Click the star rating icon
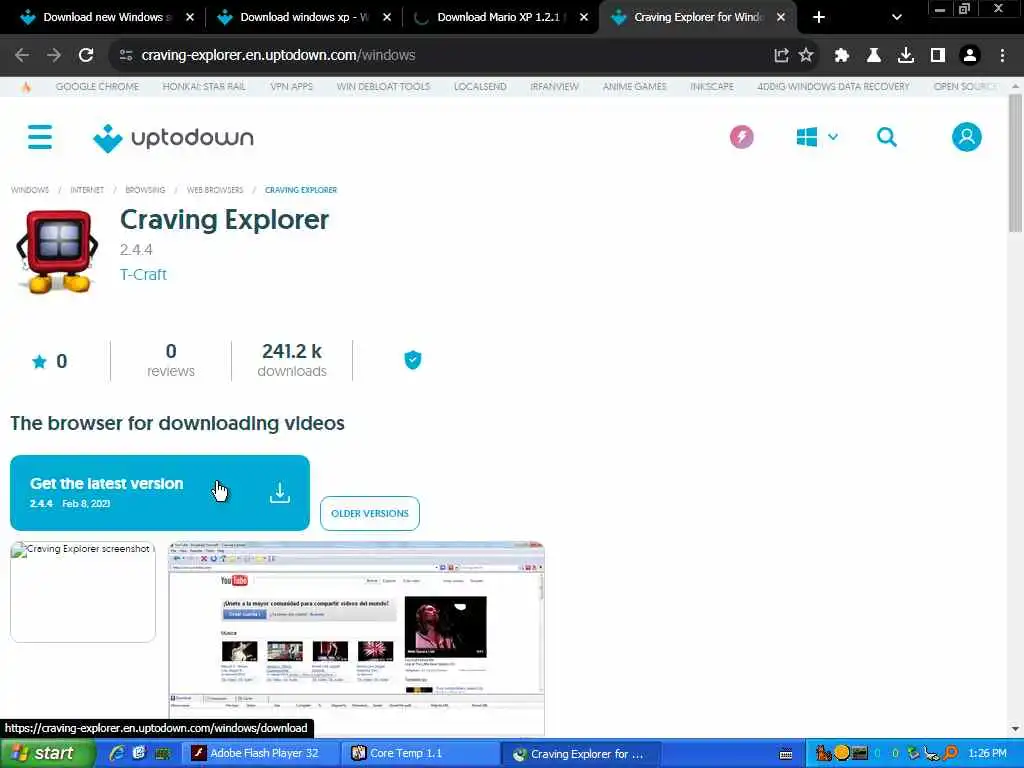This screenshot has height=768, width=1024. click(x=39, y=361)
